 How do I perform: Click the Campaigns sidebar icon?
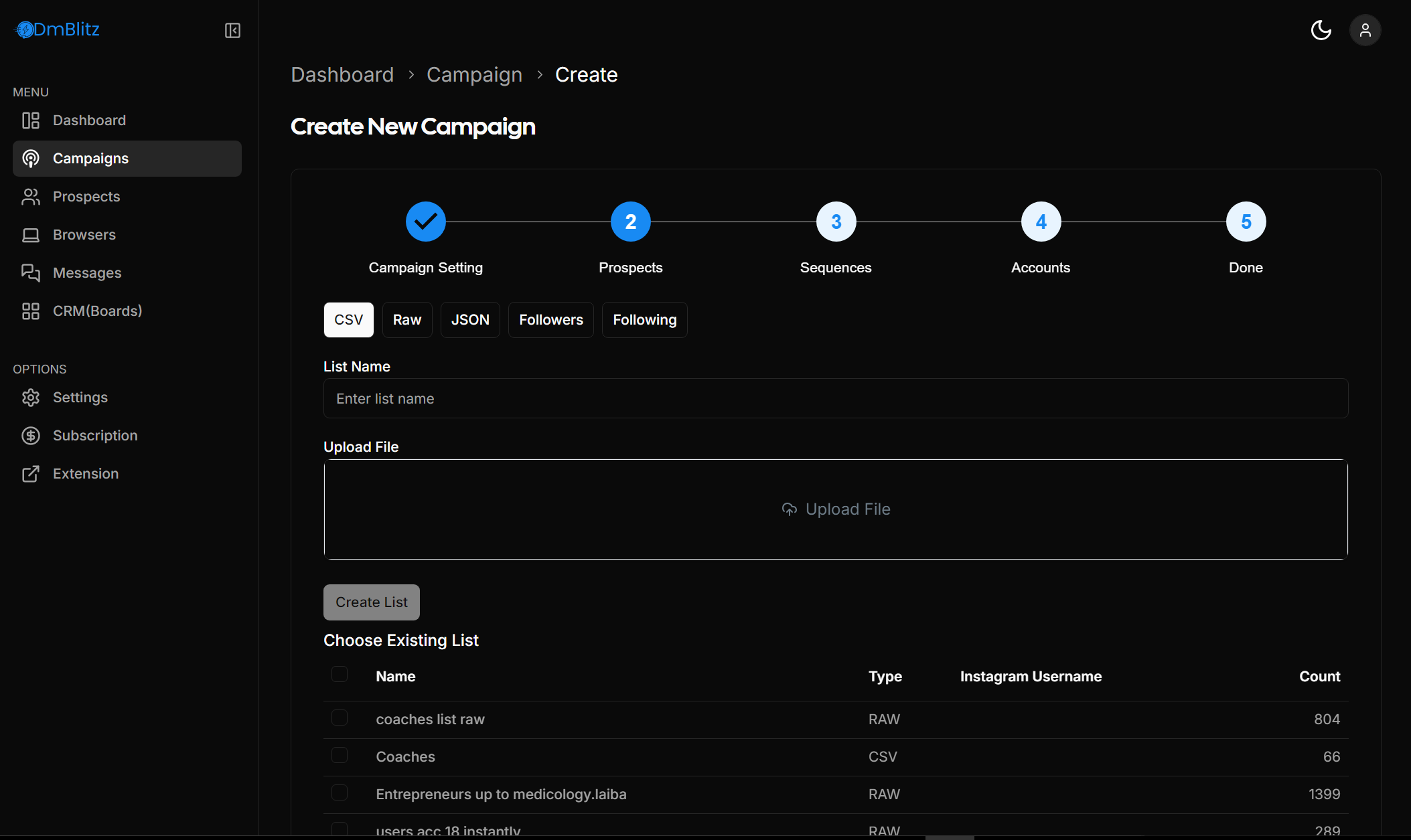(31, 159)
